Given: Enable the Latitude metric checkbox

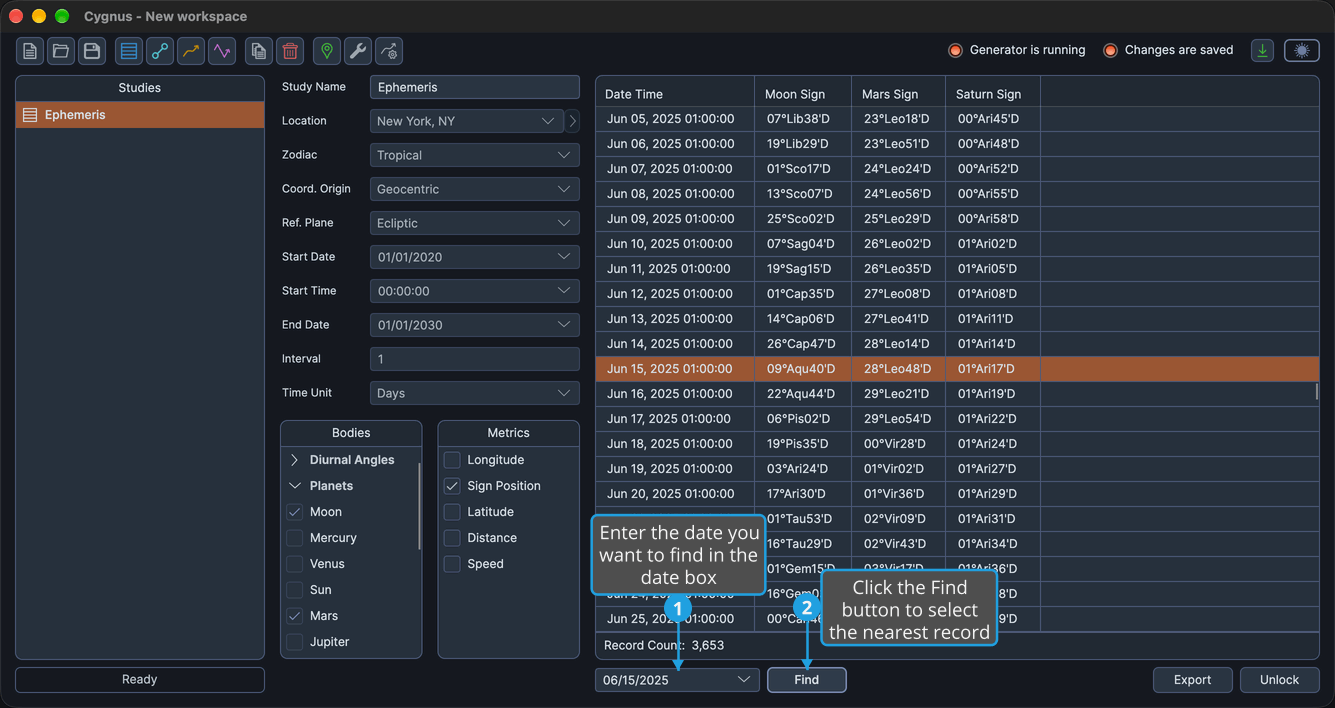Looking at the screenshot, I should coord(452,512).
